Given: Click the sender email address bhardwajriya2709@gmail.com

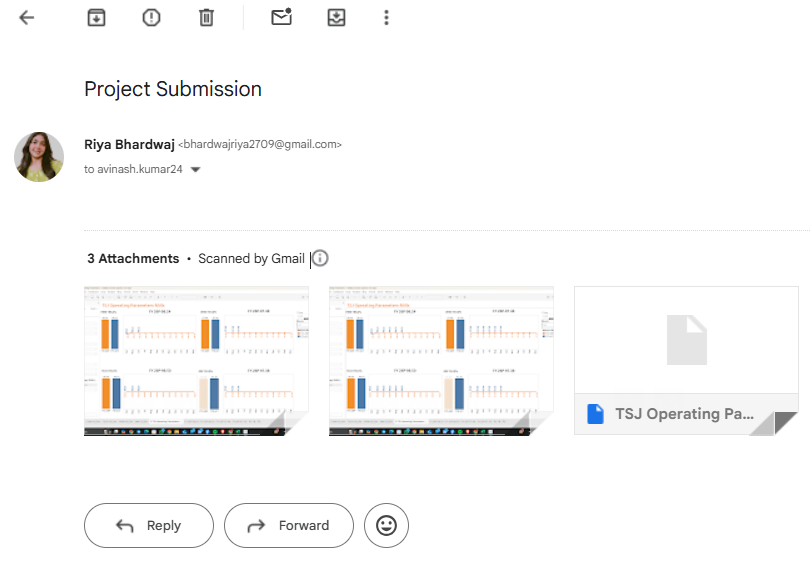Looking at the screenshot, I should click(260, 144).
